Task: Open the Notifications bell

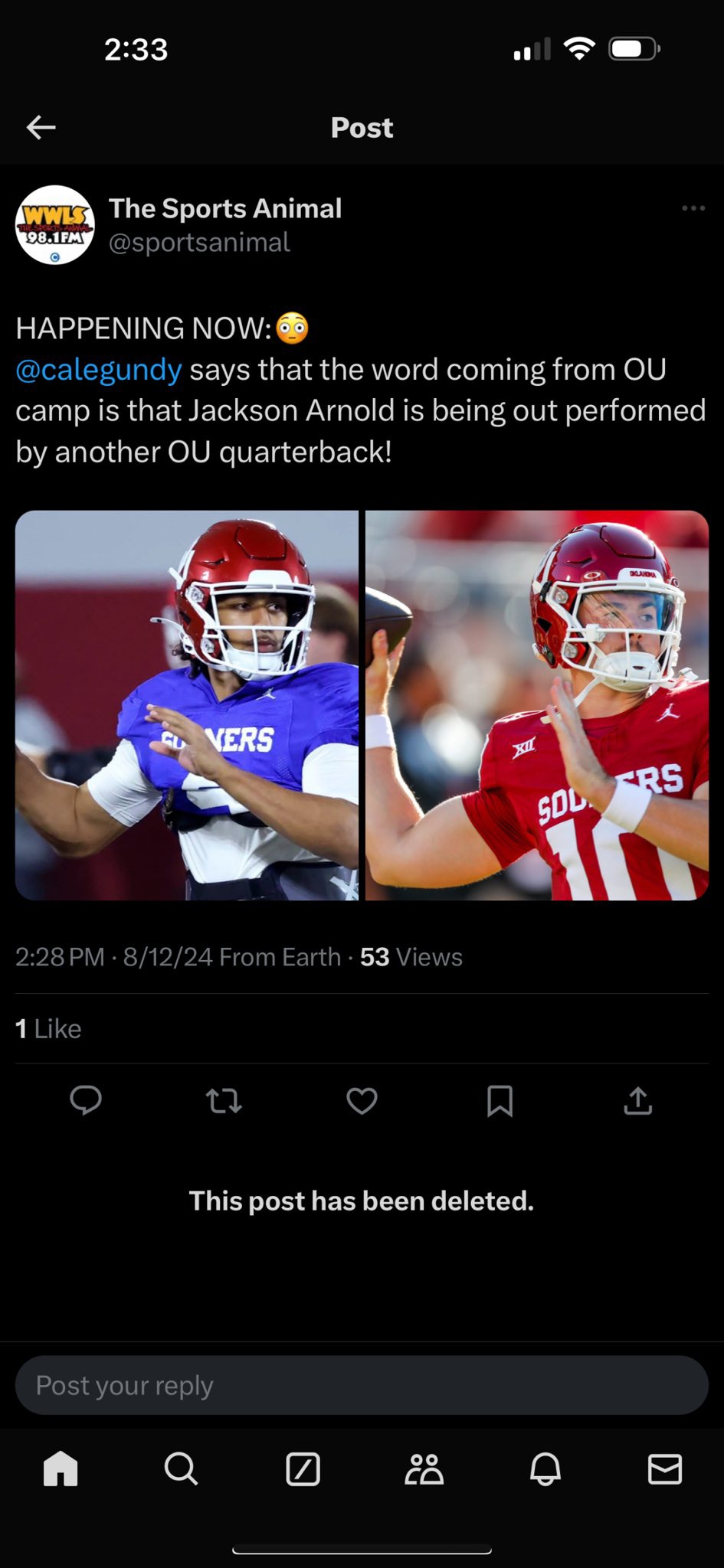Action: (545, 1469)
